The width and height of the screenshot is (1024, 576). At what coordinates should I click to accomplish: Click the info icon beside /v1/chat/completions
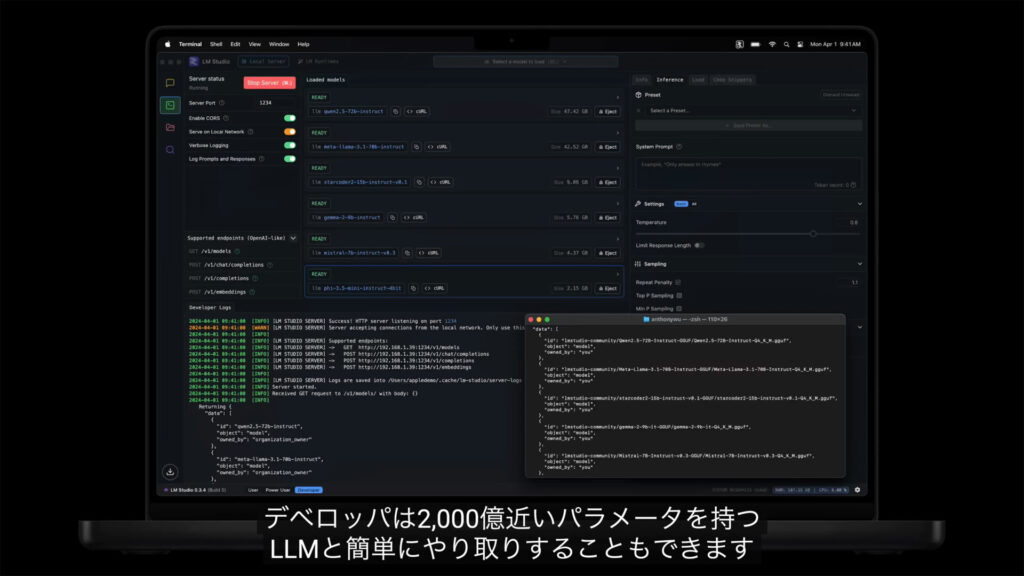pos(270,265)
